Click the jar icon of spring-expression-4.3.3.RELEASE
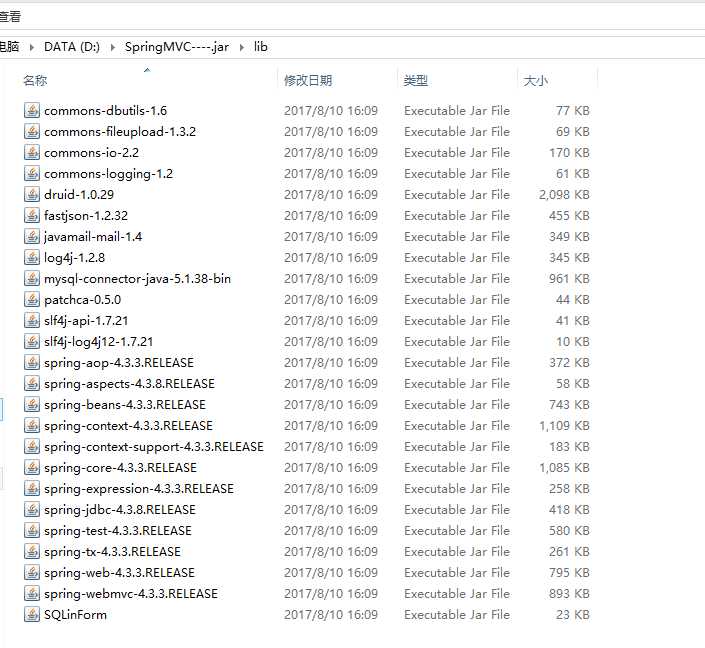Screen dimensions: 705x648 tap(31, 488)
